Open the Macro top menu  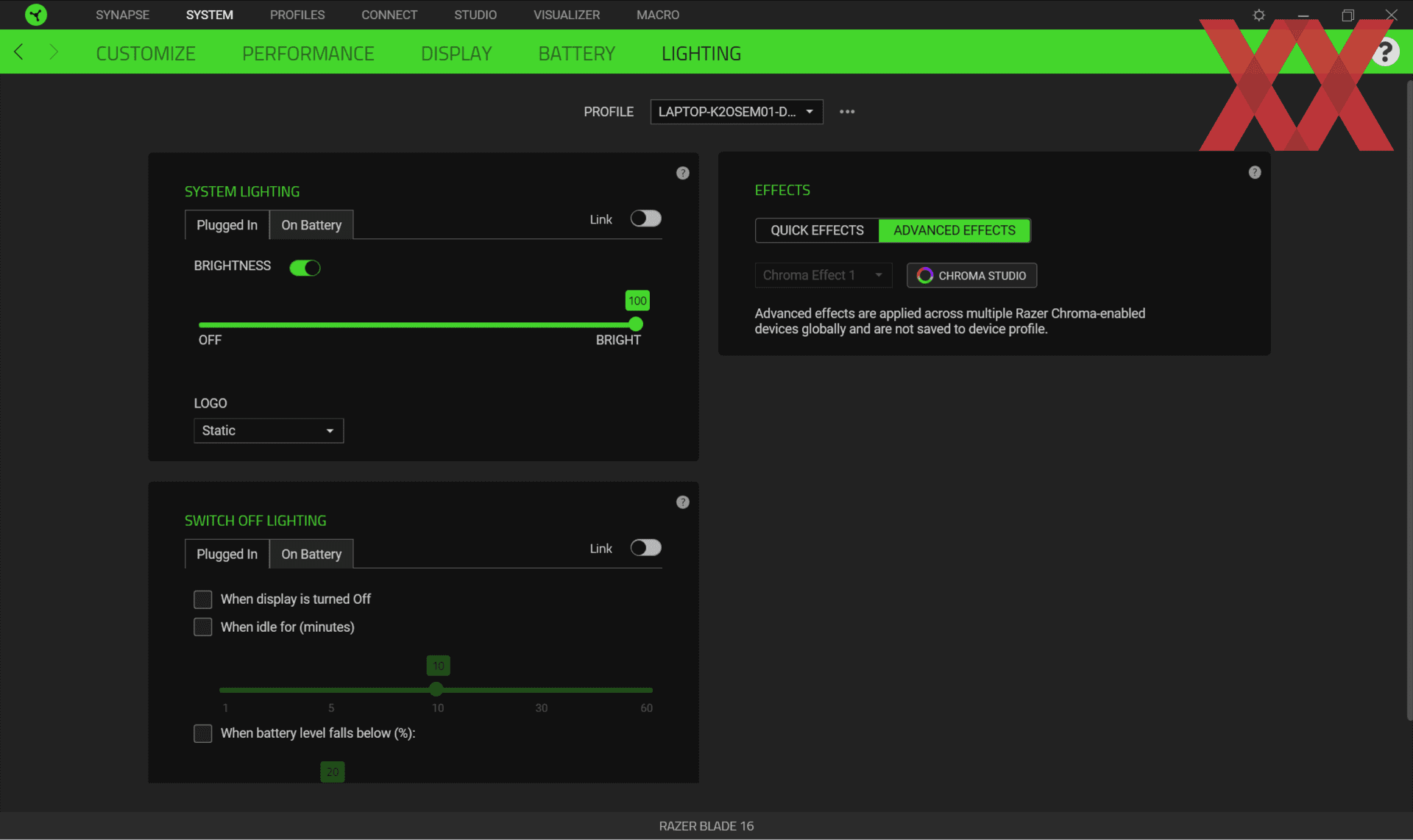658,15
